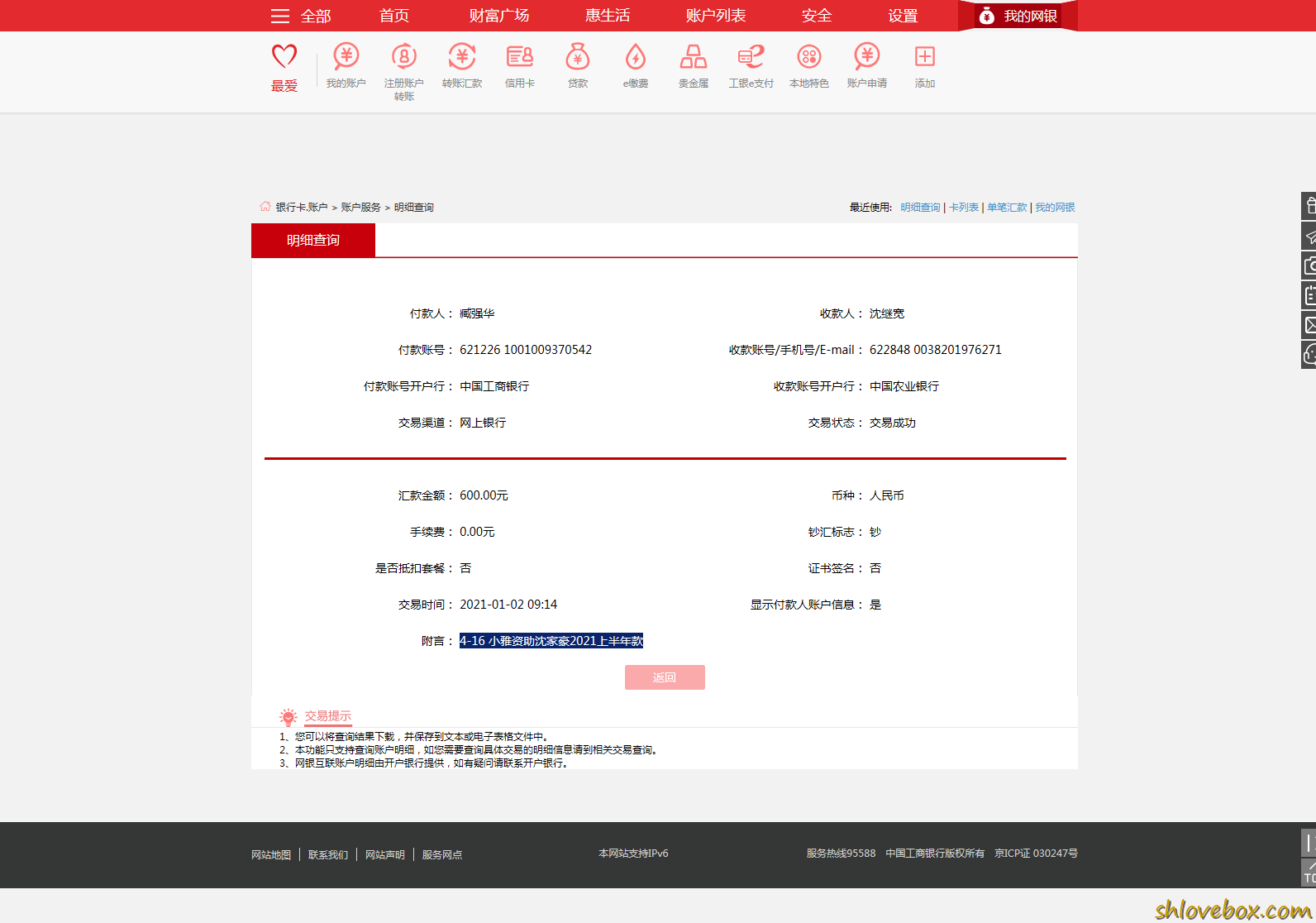Click the 网上银行 channel value
This screenshot has height=923, width=1316.
483,423
